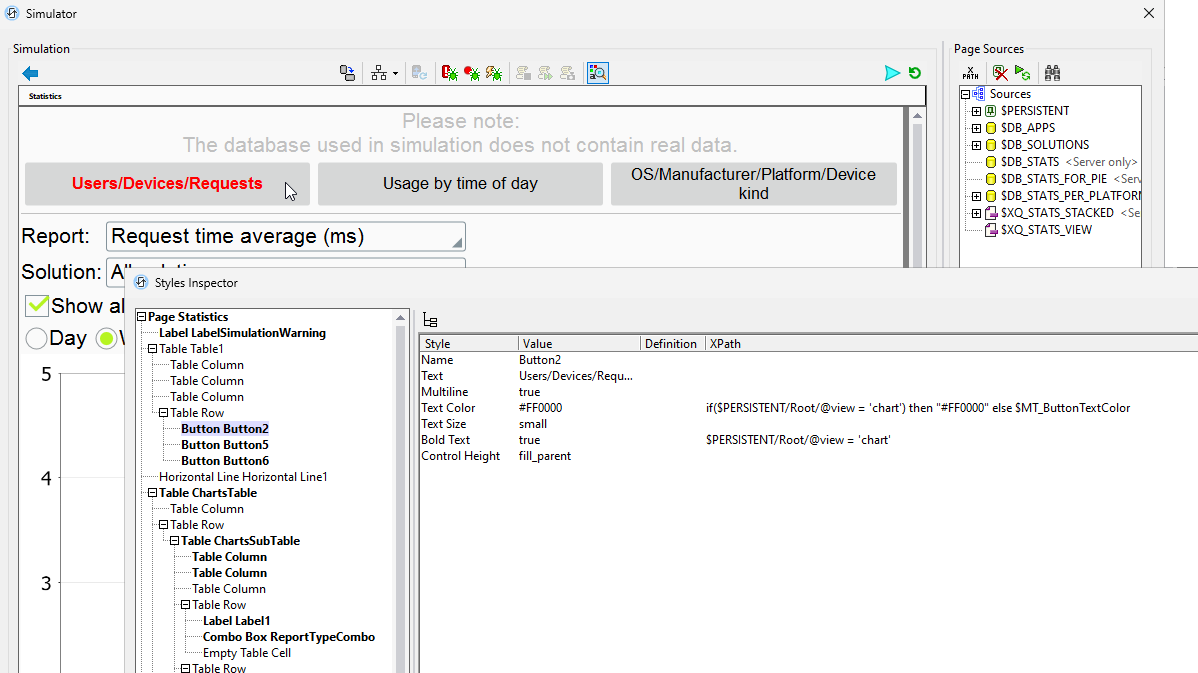Click the blue back arrow in Simulation
This screenshot has width=1198, height=673.
[x=29, y=72]
